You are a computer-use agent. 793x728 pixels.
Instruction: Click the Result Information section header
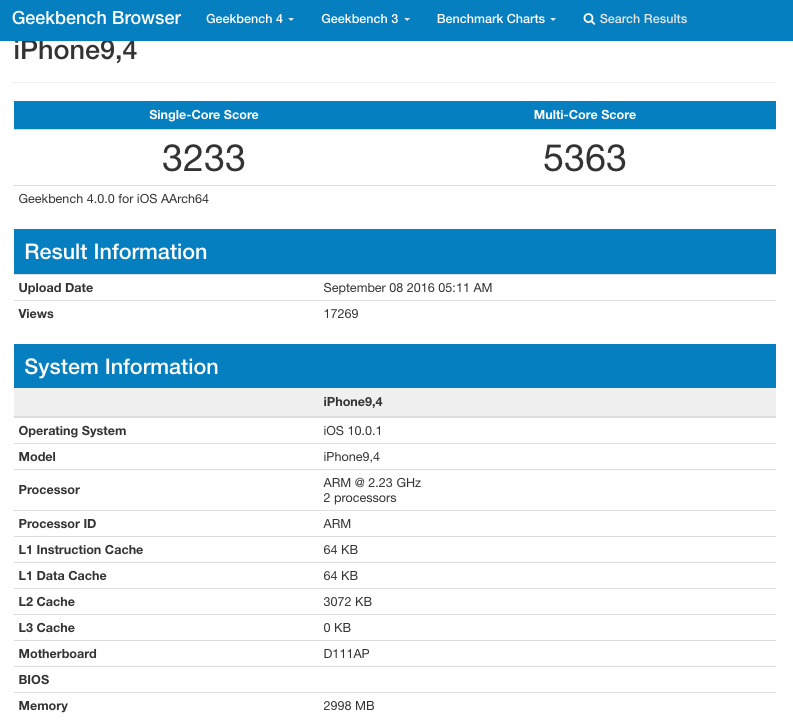(x=394, y=251)
